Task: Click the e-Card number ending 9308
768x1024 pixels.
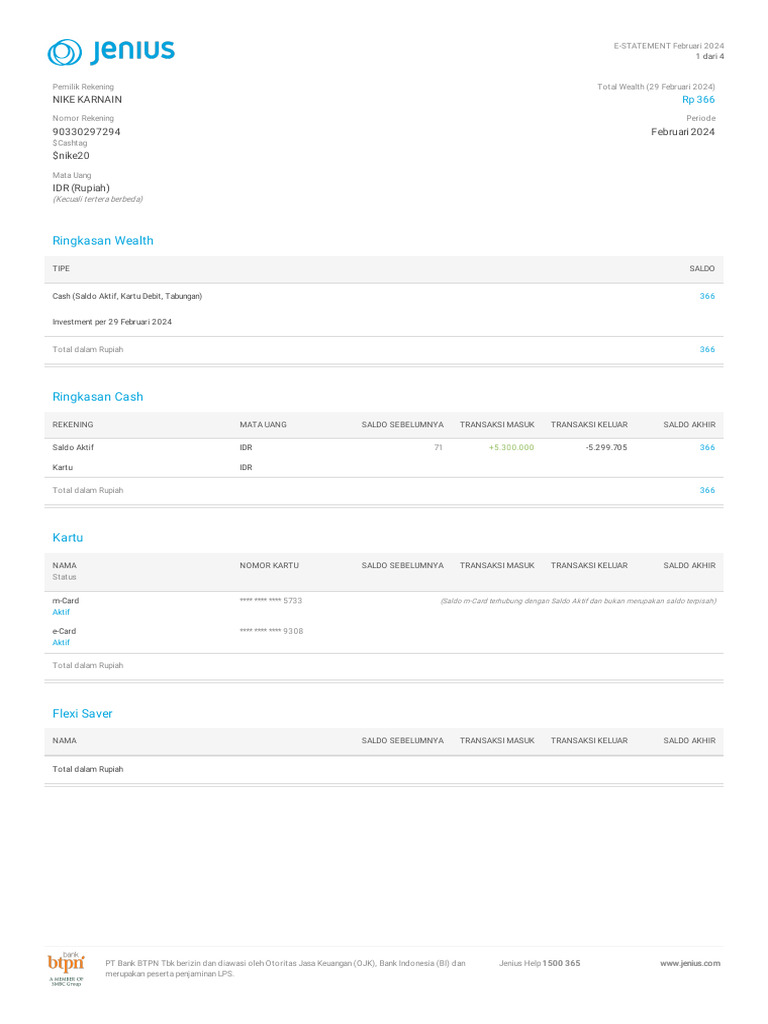Action: [271, 632]
